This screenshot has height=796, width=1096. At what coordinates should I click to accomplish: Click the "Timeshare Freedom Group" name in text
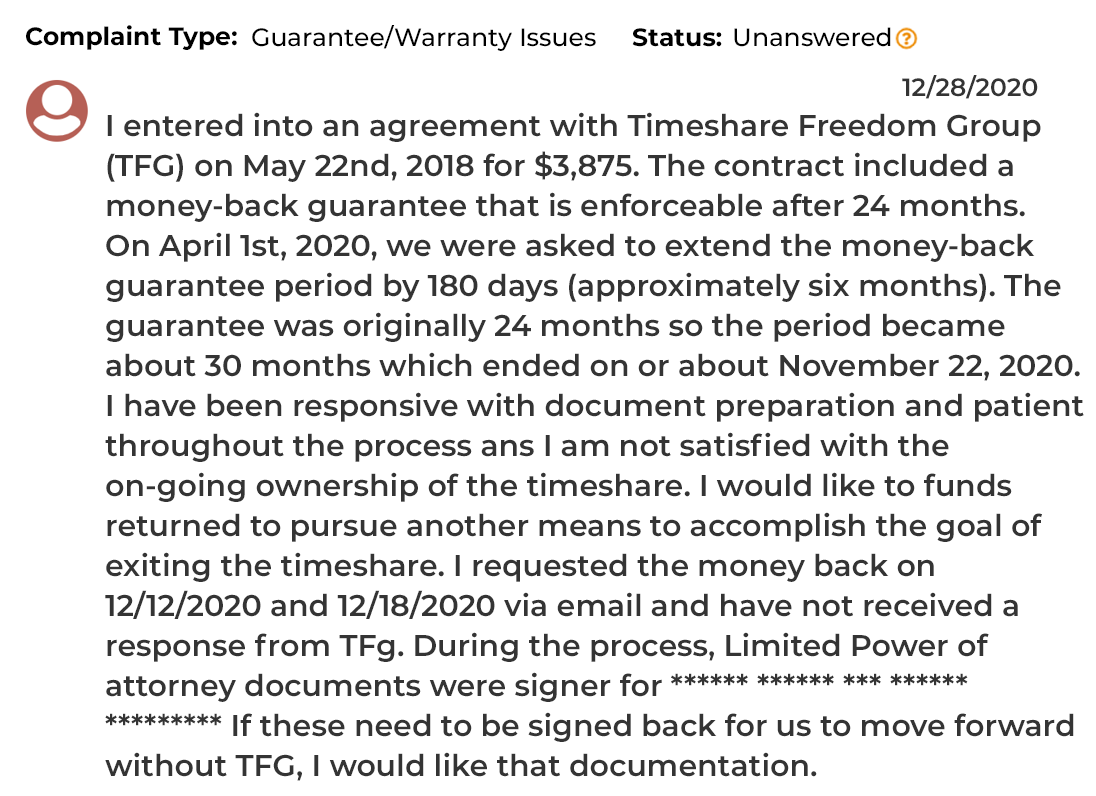coord(834,126)
